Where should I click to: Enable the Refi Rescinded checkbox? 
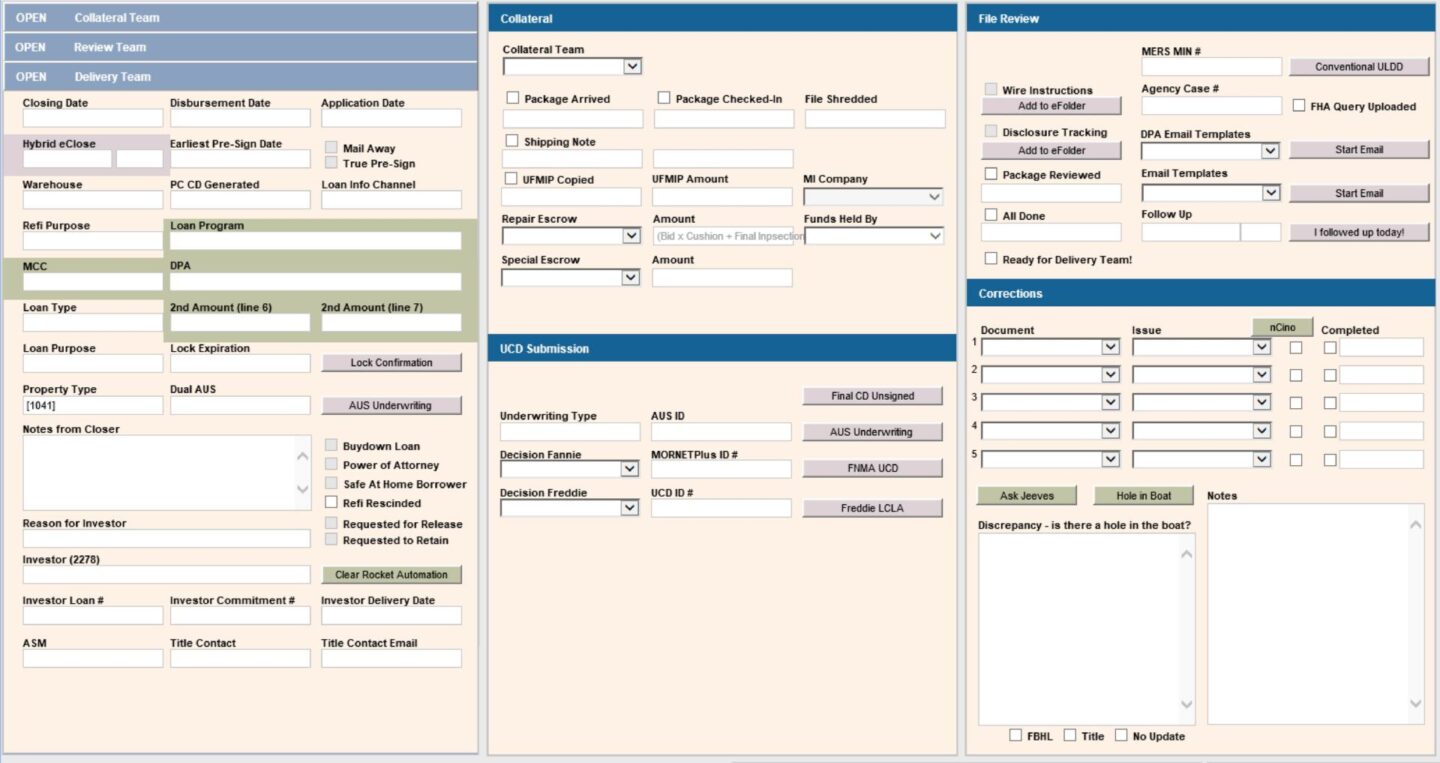click(x=332, y=503)
